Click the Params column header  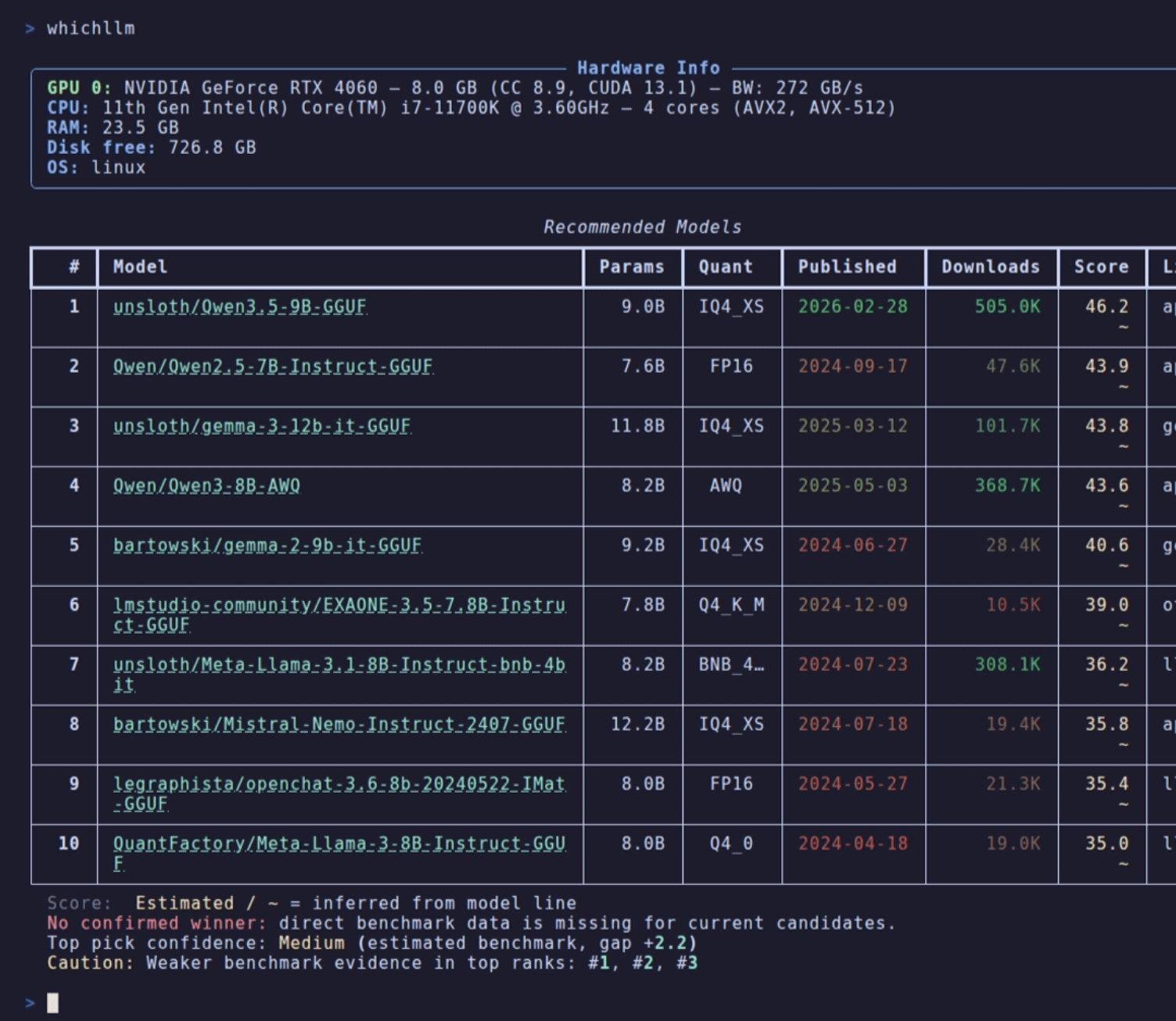click(x=632, y=267)
